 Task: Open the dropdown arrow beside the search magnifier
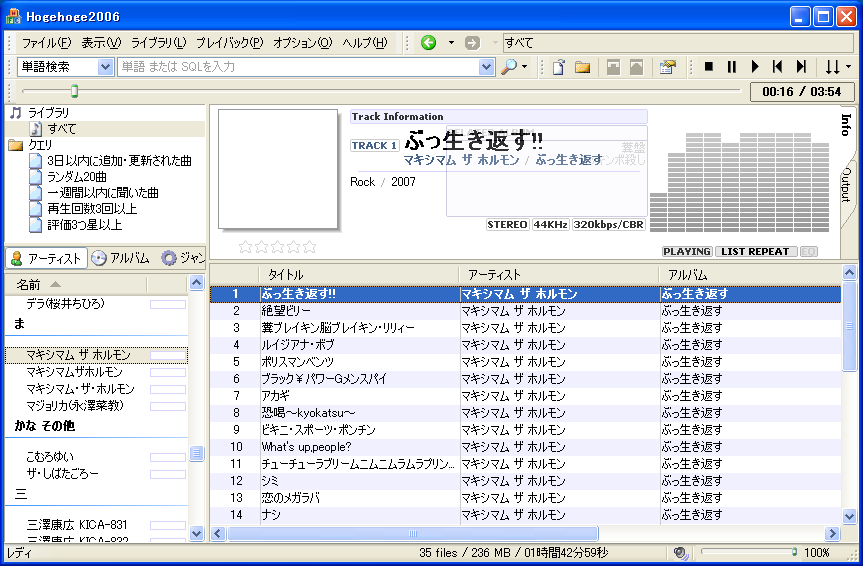pyautogui.click(x=525, y=67)
